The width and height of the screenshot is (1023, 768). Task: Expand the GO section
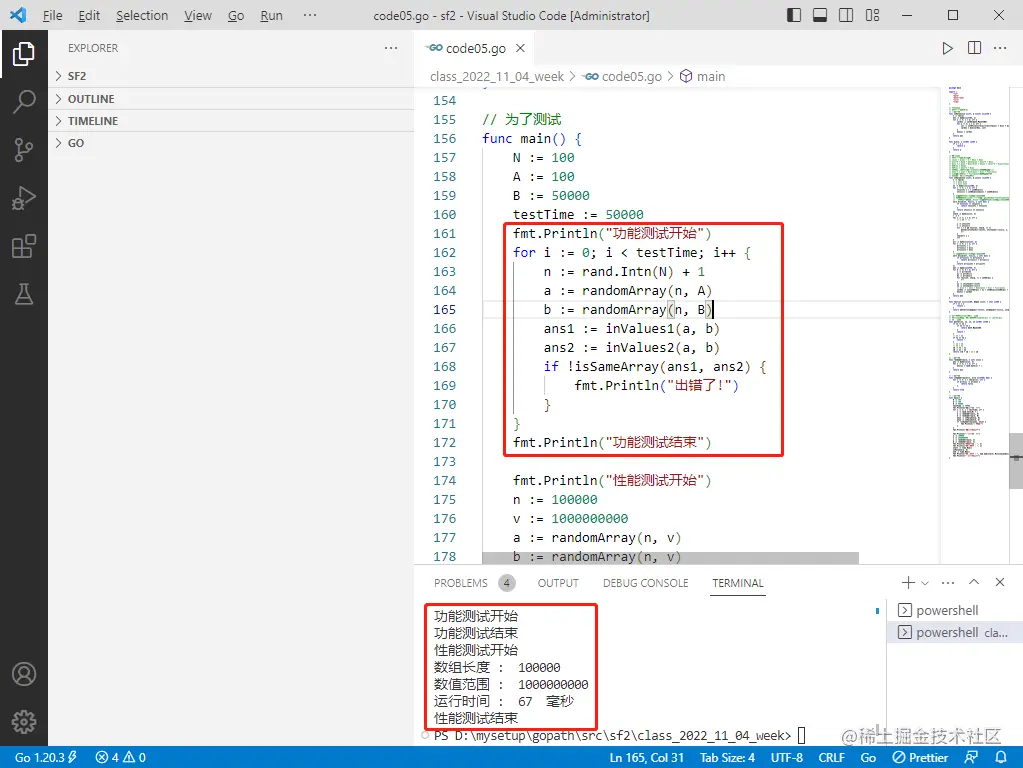click(232, 143)
